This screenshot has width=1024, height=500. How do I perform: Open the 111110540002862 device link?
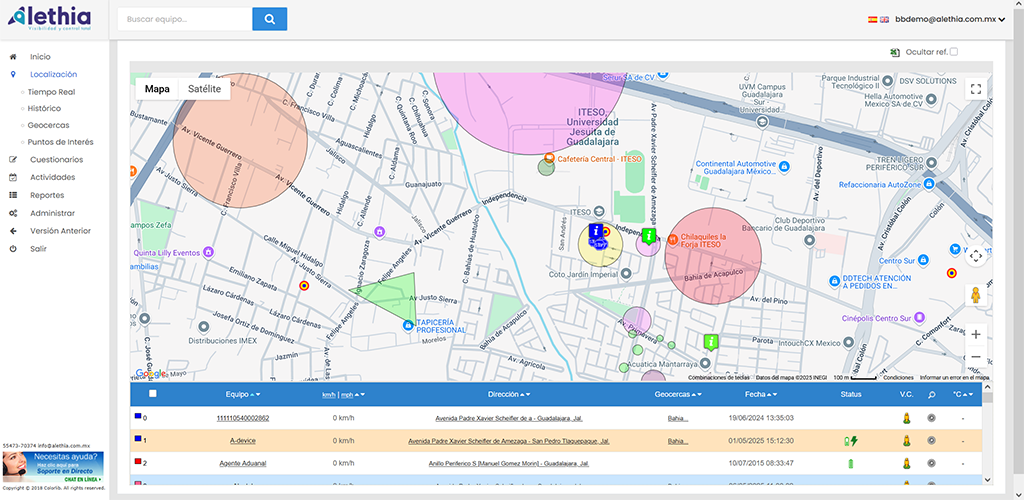coord(243,418)
